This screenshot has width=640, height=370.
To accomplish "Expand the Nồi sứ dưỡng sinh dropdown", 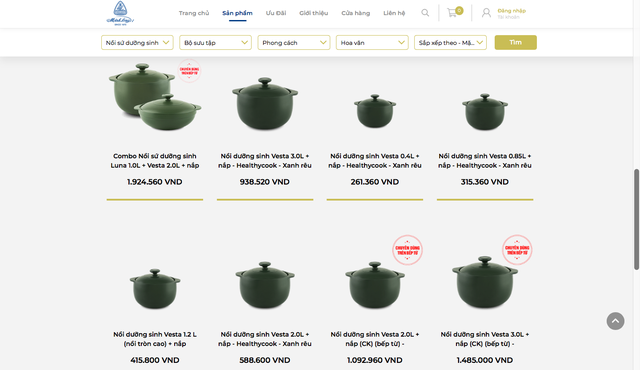I will 137,42.
